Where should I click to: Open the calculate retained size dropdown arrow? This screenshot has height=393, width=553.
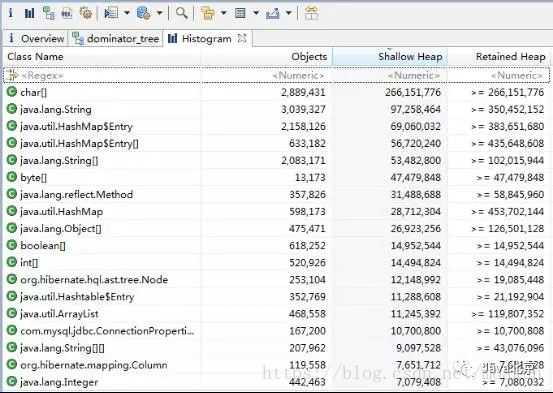pos(256,13)
